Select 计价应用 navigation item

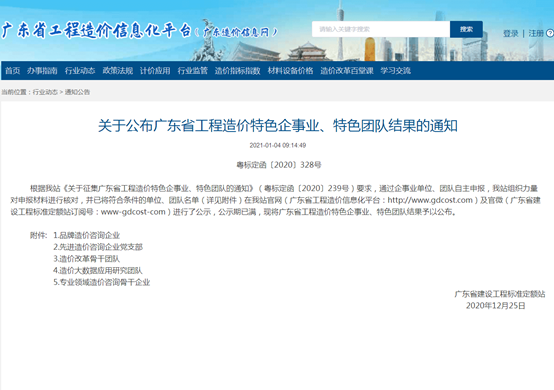(155, 71)
